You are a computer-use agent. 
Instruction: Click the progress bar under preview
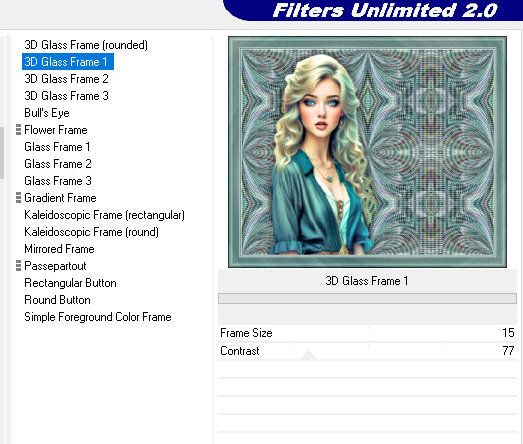coord(367,299)
